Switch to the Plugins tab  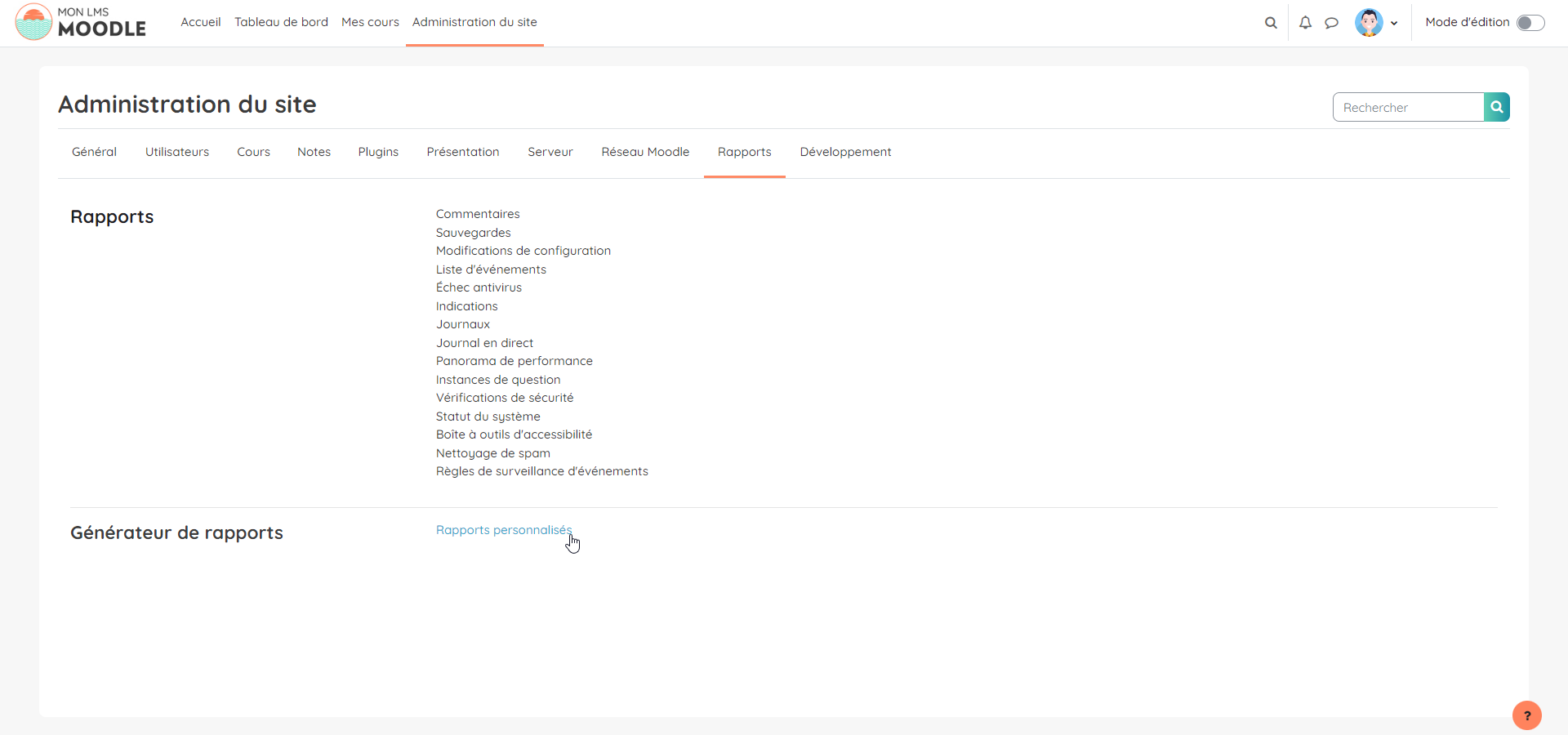pos(378,152)
